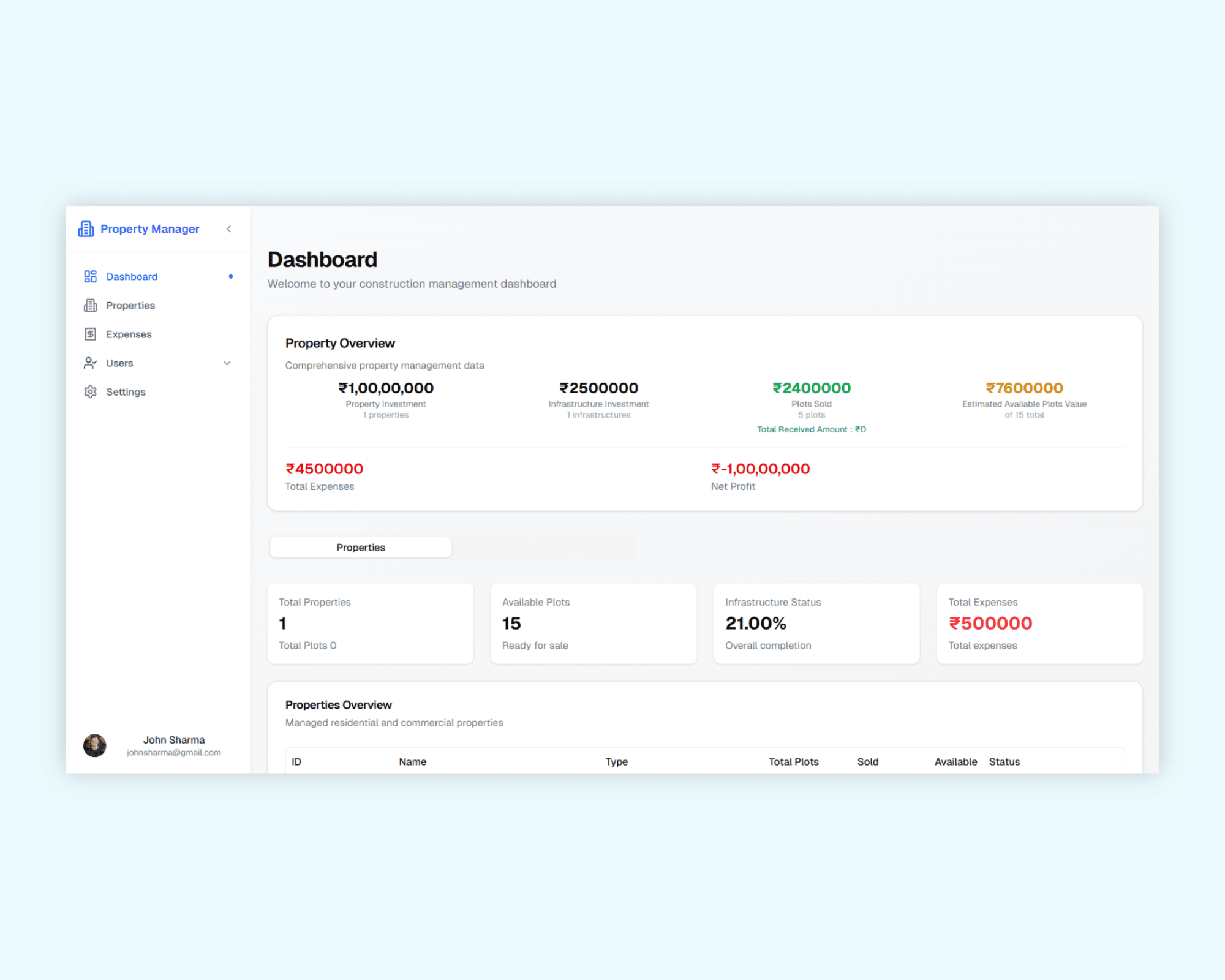
Task: Click the Property Manager title text
Action: 150,229
